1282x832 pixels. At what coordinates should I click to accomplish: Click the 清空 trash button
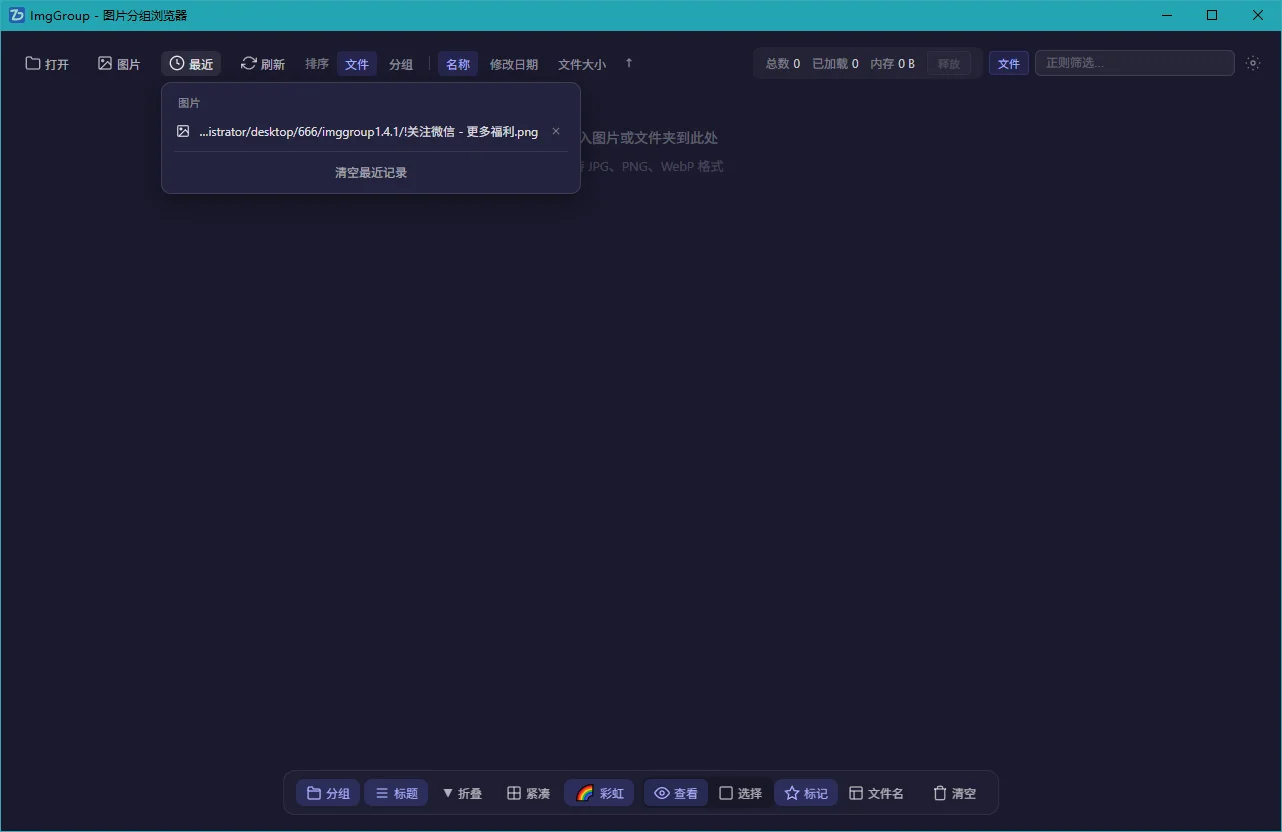954,793
